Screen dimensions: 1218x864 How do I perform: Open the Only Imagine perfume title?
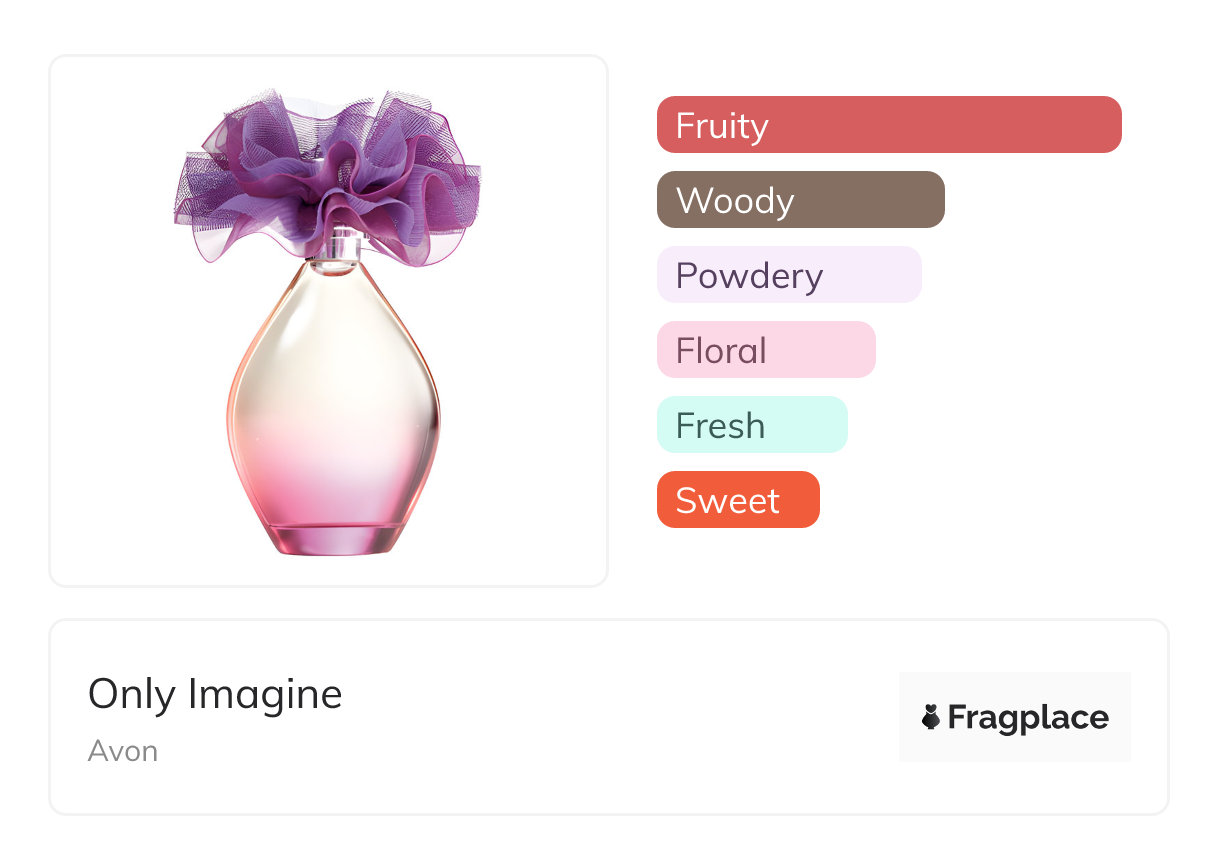coord(215,694)
